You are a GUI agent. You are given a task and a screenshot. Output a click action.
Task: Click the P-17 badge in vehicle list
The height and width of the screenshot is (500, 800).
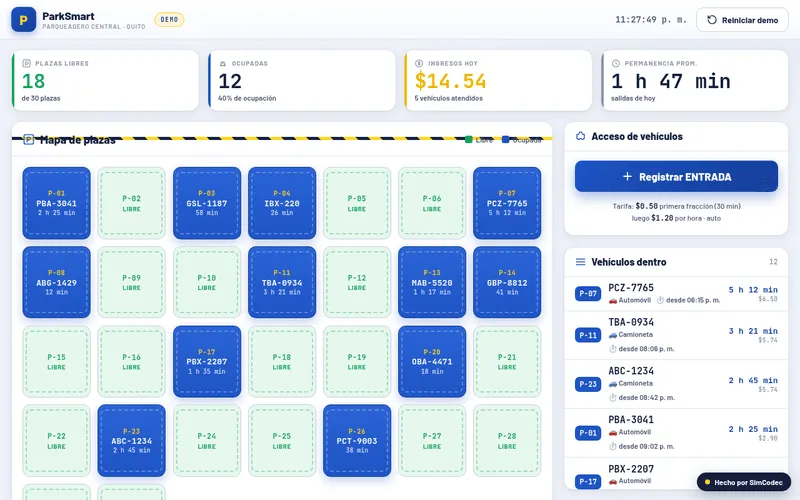pyautogui.click(x=588, y=481)
